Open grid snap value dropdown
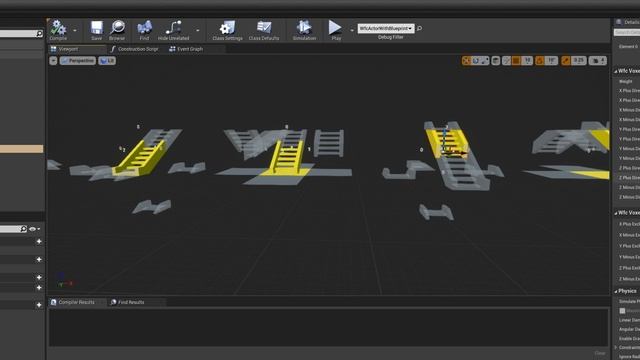Viewport: 640px width, 360px height. click(527, 61)
